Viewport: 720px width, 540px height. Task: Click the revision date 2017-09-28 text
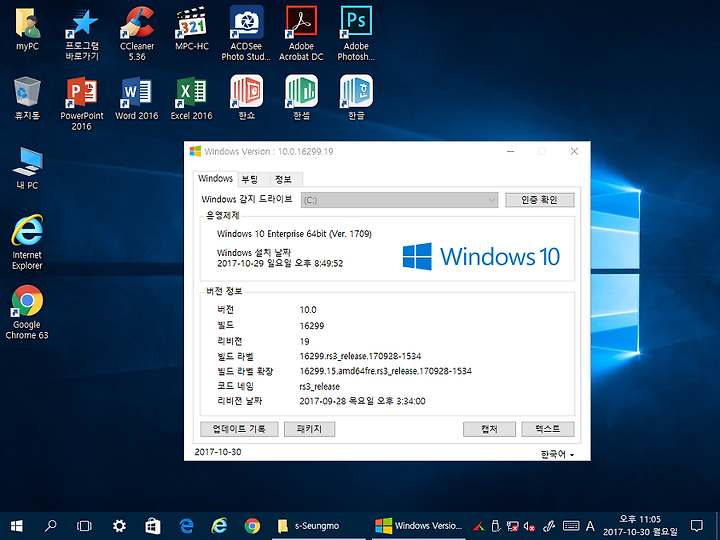[x=362, y=401]
